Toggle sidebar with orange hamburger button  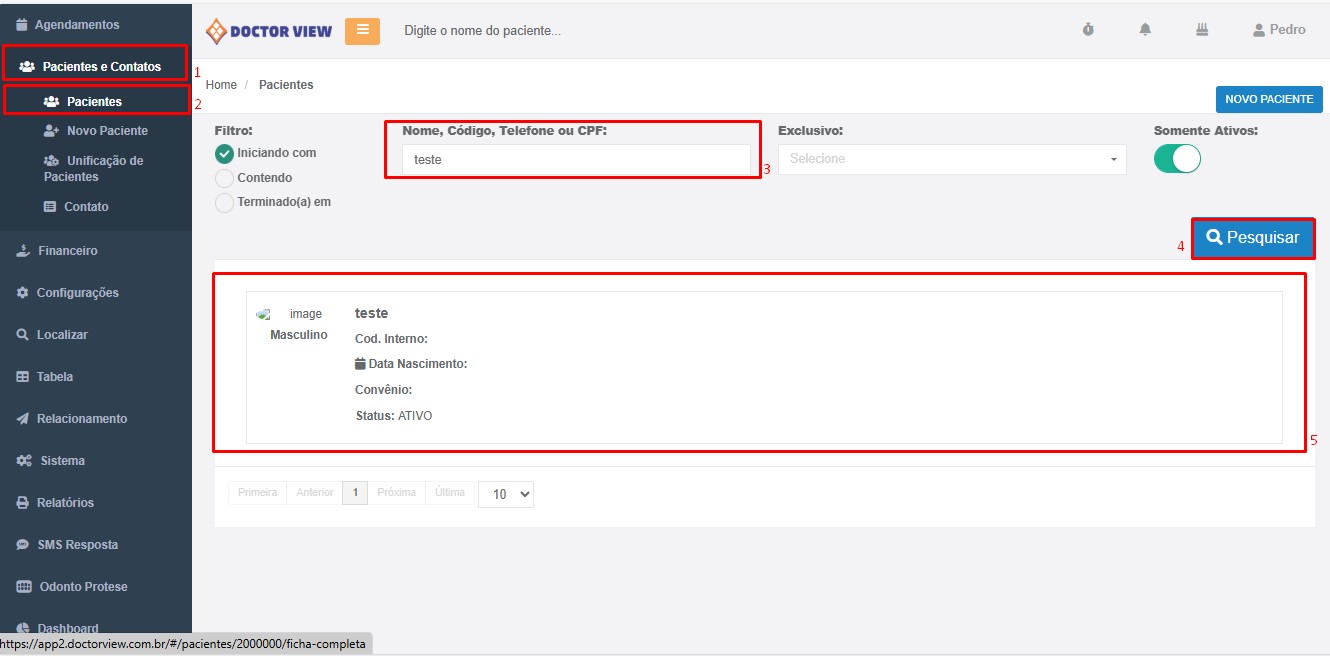pyautogui.click(x=362, y=31)
